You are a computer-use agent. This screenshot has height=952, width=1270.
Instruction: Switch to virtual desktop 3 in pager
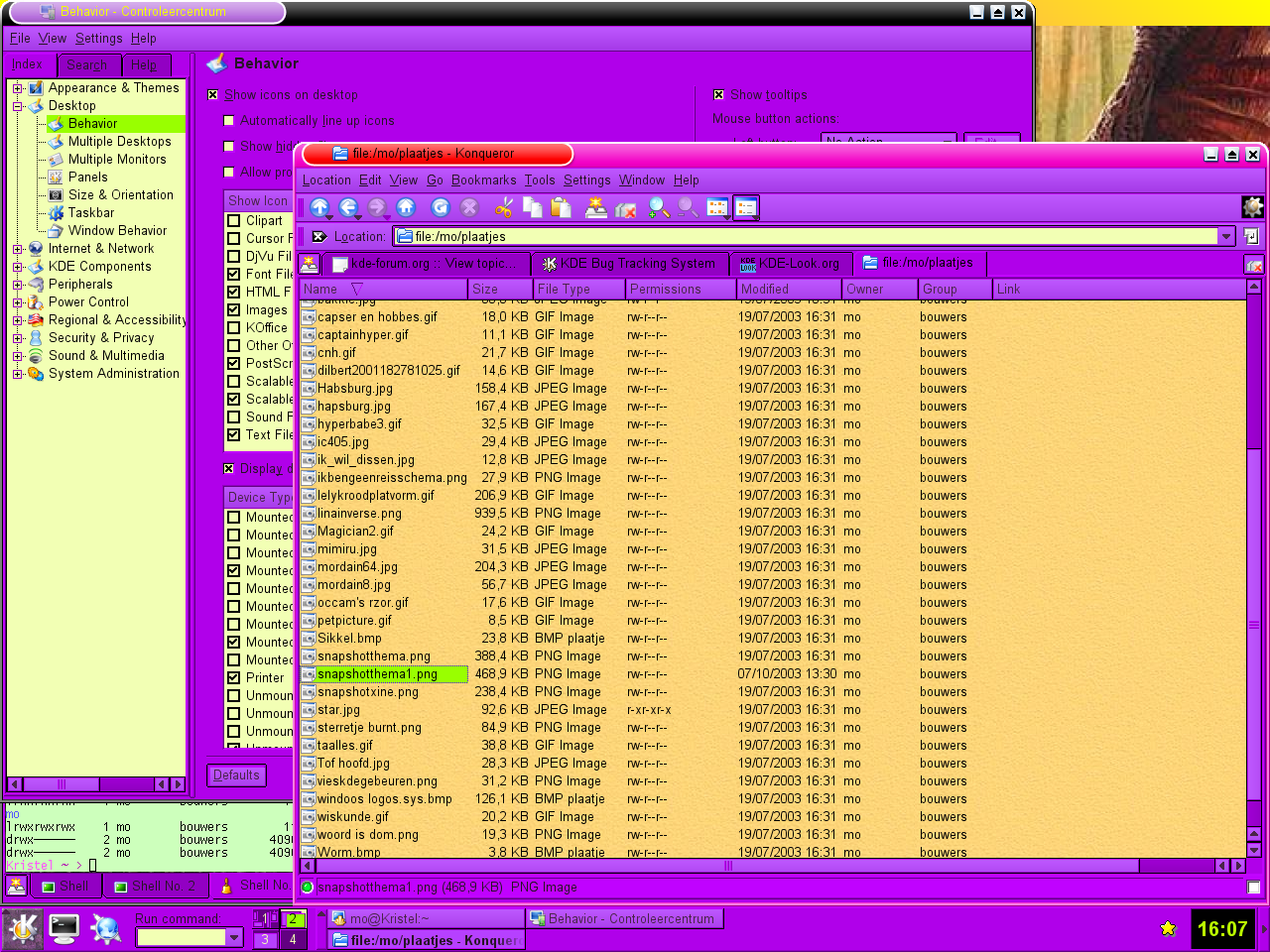[265, 939]
